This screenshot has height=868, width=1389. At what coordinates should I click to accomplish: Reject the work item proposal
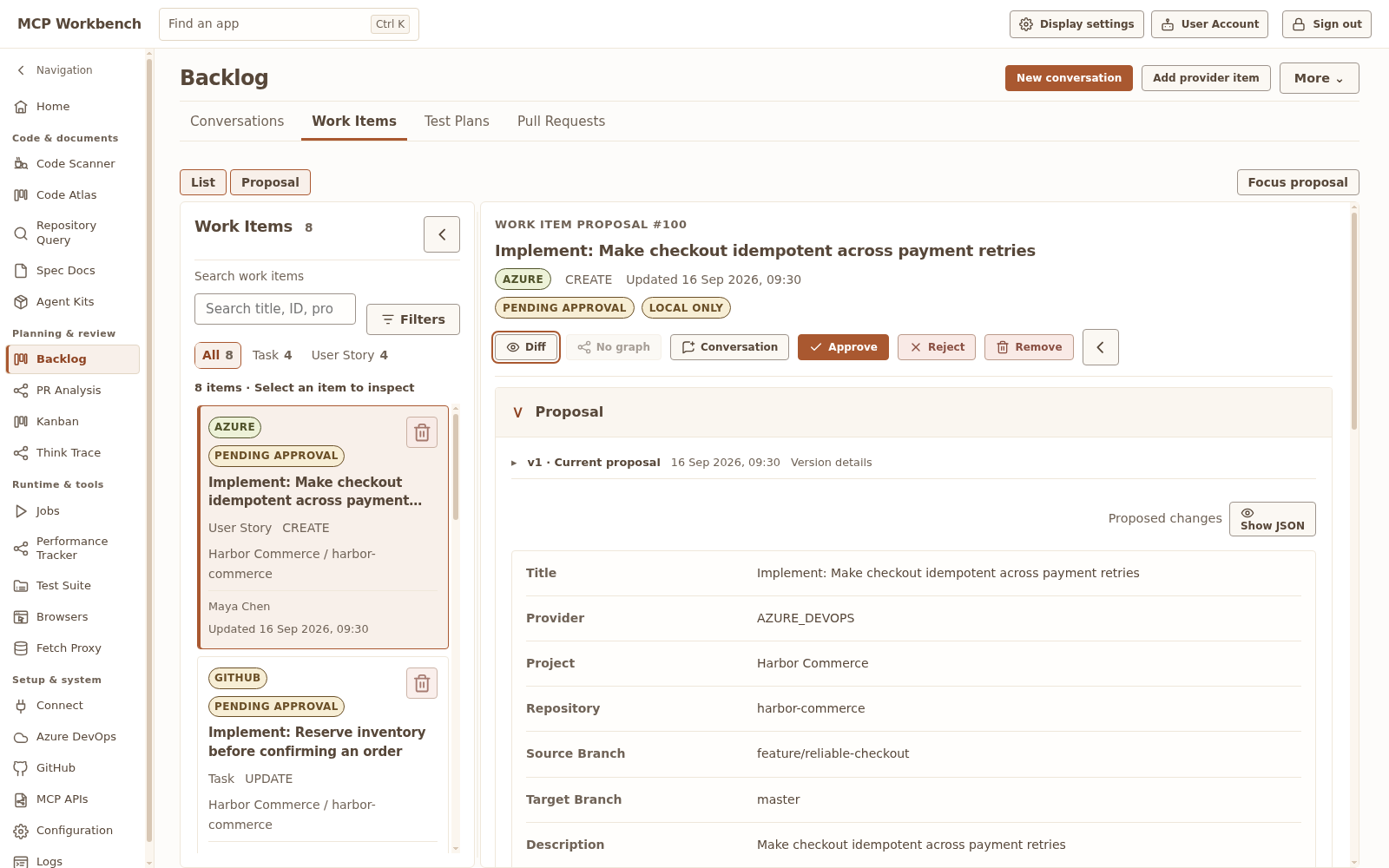tap(937, 347)
